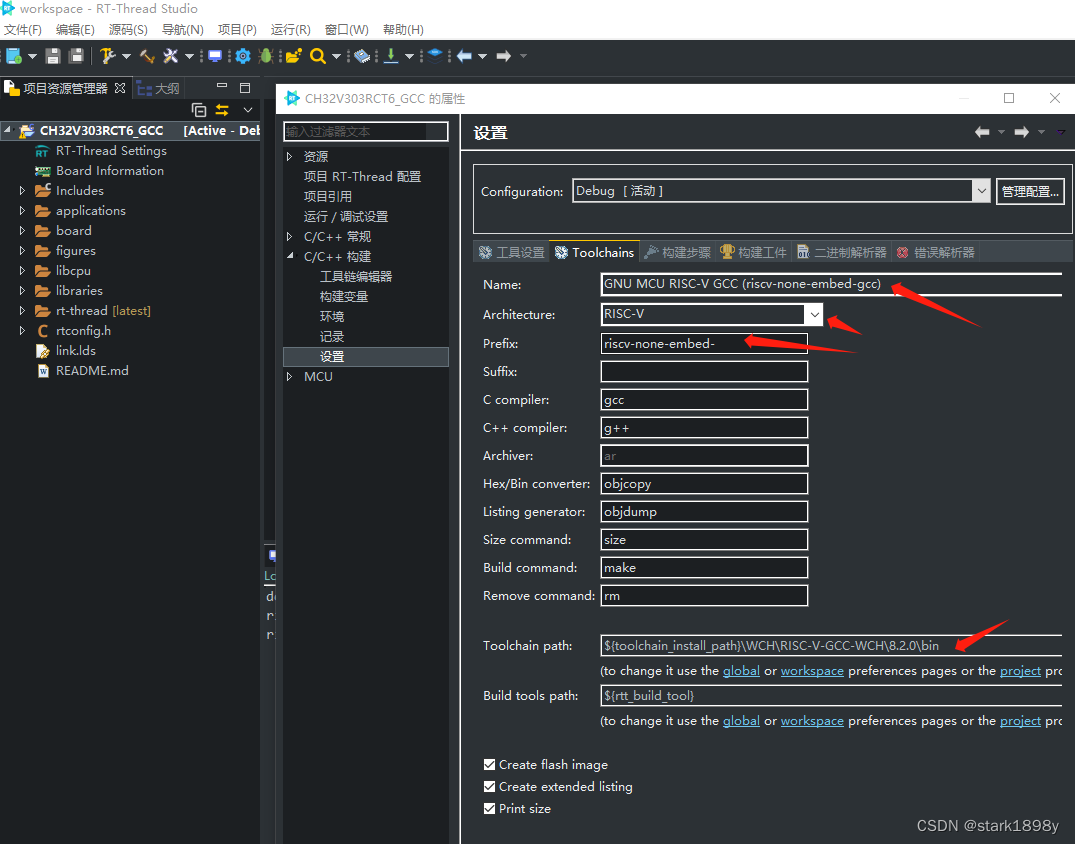Click the gear settings icon in toolbar
Viewport: 1075px width, 844px height.
pyautogui.click(x=240, y=56)
